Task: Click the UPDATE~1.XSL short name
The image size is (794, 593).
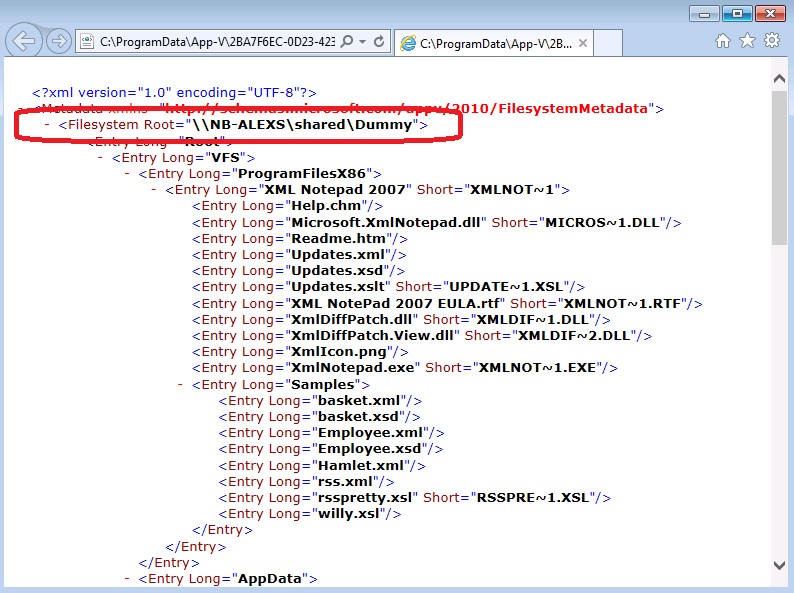Action: pyautogui.click(x=506, y=287)
